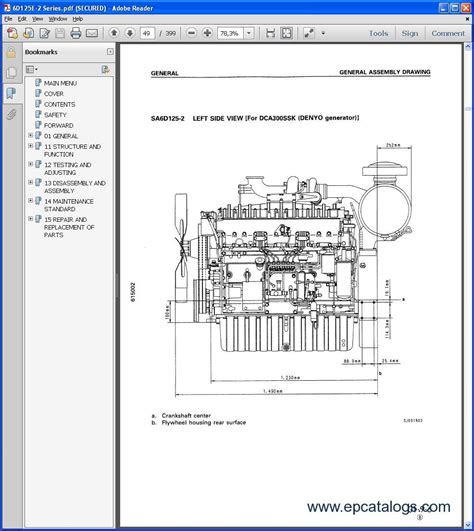The height and width of the screenshot is (531, 474).
Task: Go to next page with down arrow
Action: tap(130, 33)
